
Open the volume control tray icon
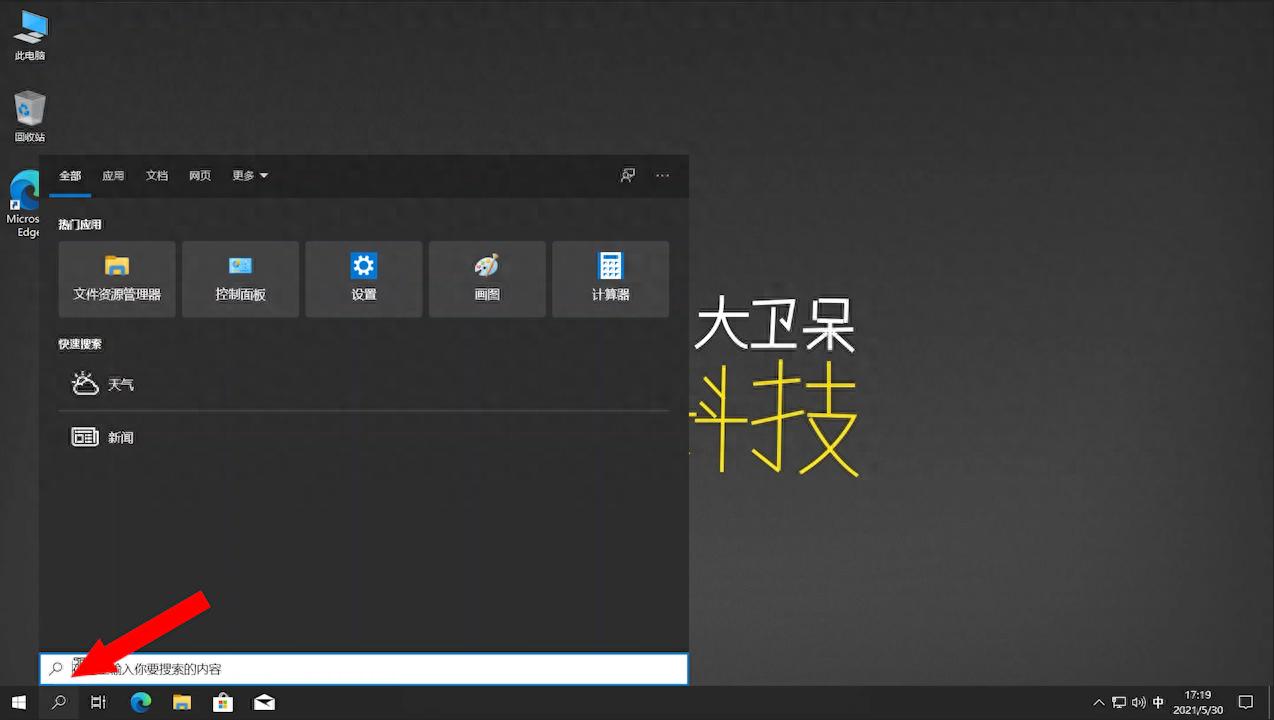[x=1138, y=702]
